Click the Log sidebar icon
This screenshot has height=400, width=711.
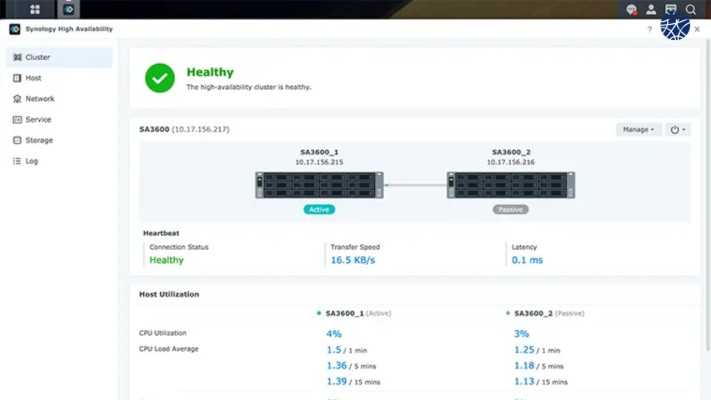pyautogui.click(x=17, y=161)
